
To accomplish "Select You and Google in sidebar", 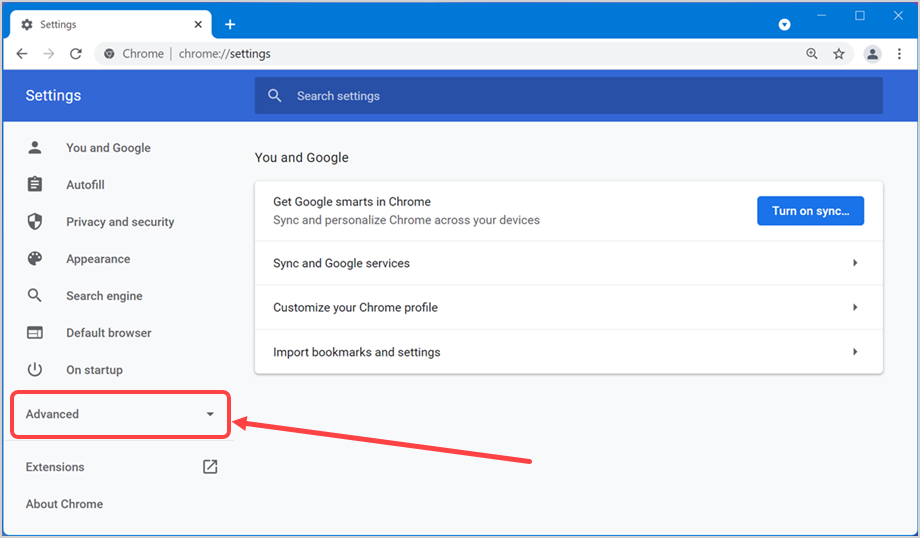I will pos(108,148).
